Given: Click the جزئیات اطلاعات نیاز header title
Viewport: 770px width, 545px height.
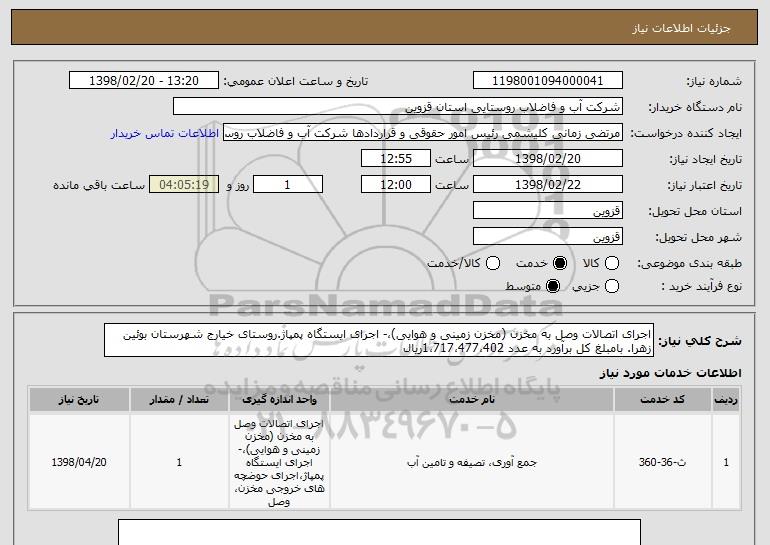Looking at the screenshot, I should point(681,28).
